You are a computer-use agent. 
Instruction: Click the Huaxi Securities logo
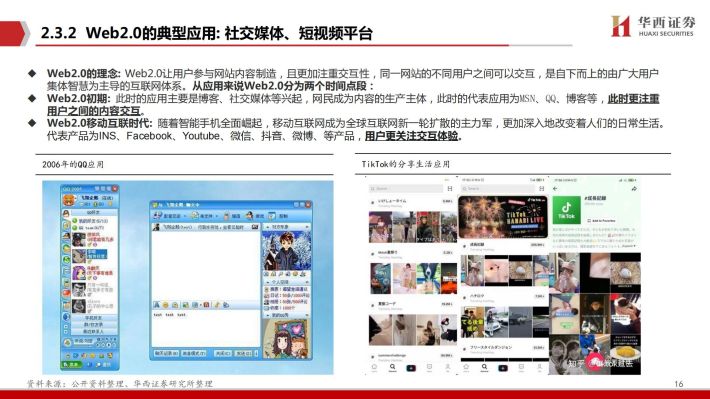653,26
